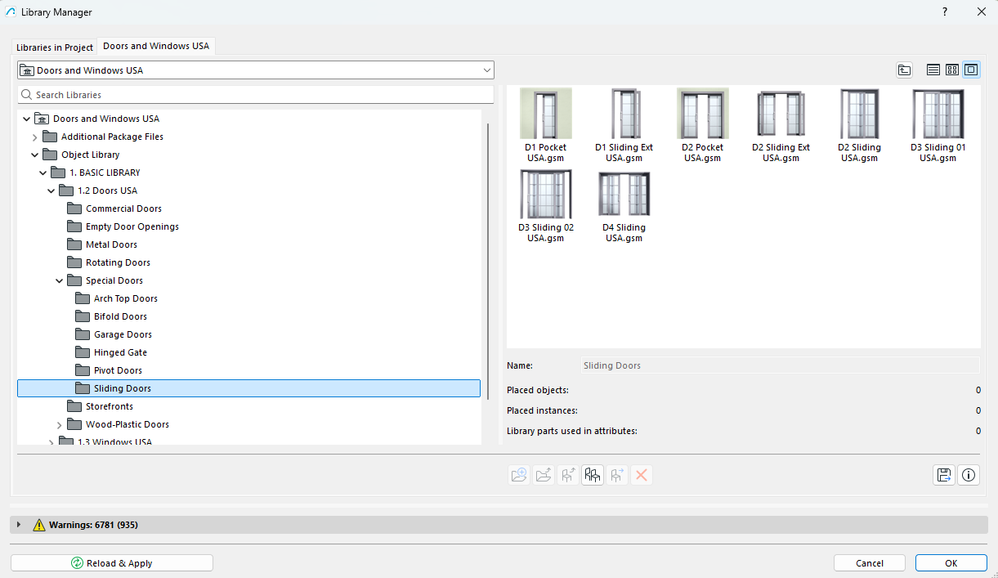
Task: Click the Commercial Doors folder icon
Action: (74, 208)
